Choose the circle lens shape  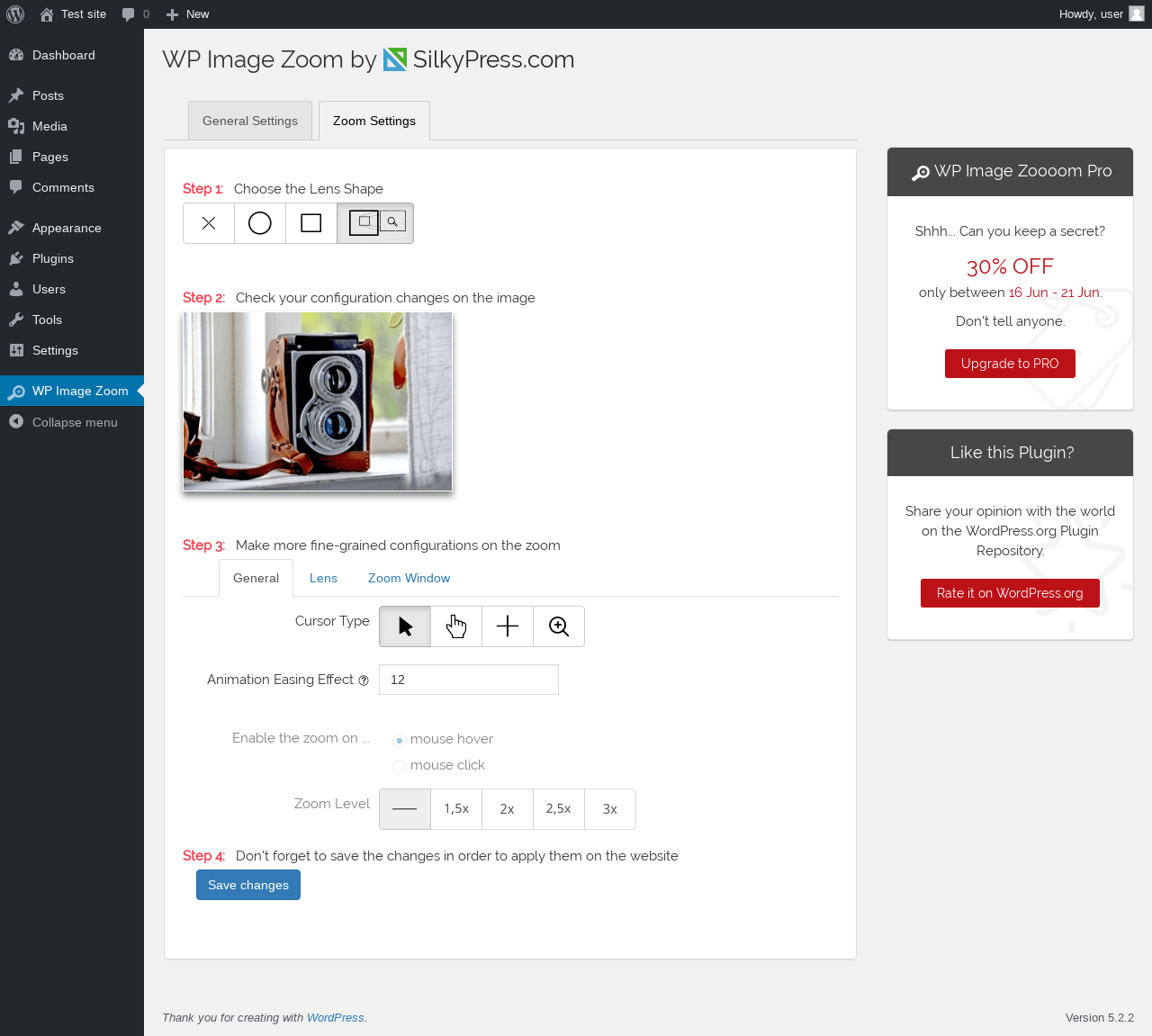click(x=260, y=223)
